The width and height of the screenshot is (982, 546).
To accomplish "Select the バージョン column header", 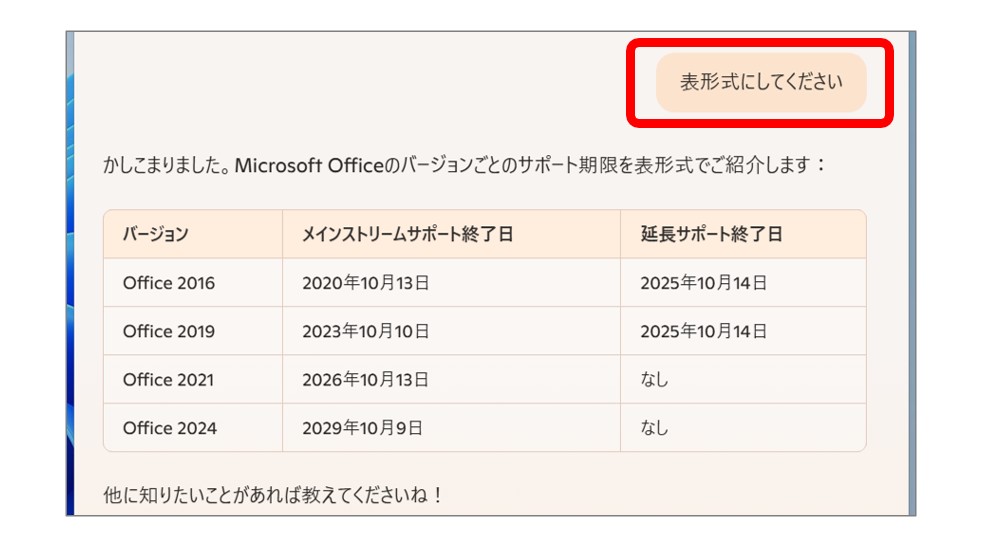I will tap(193, 234).
